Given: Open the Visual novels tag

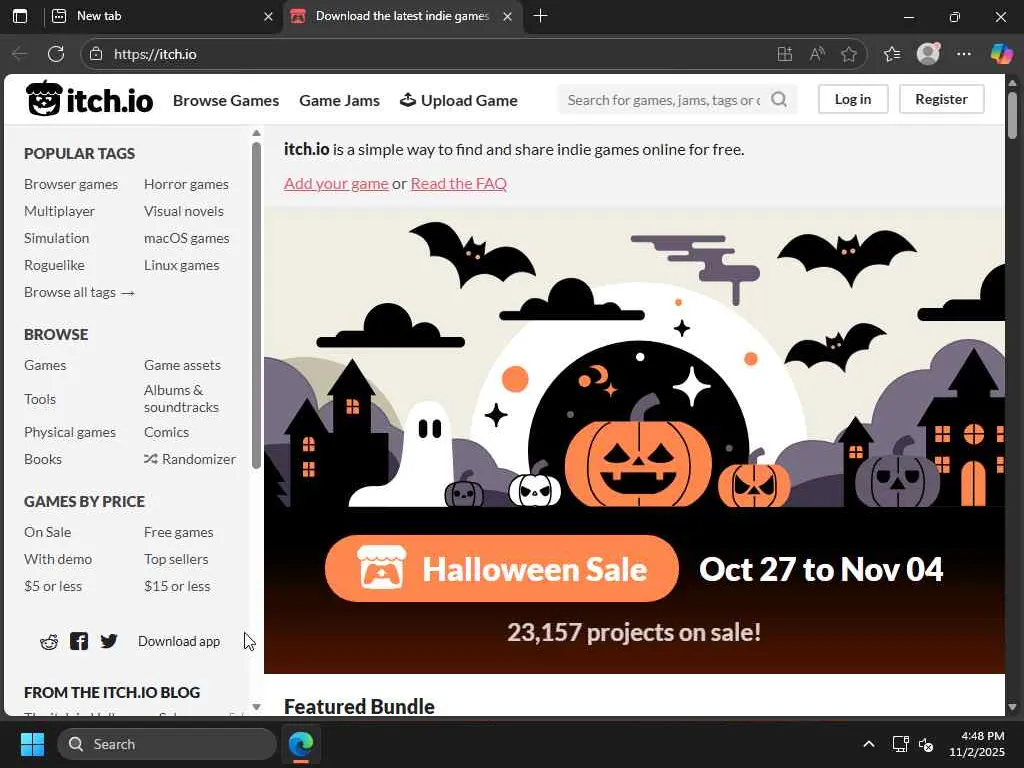Looking at the screenshot, I should (x=184, y=211).
